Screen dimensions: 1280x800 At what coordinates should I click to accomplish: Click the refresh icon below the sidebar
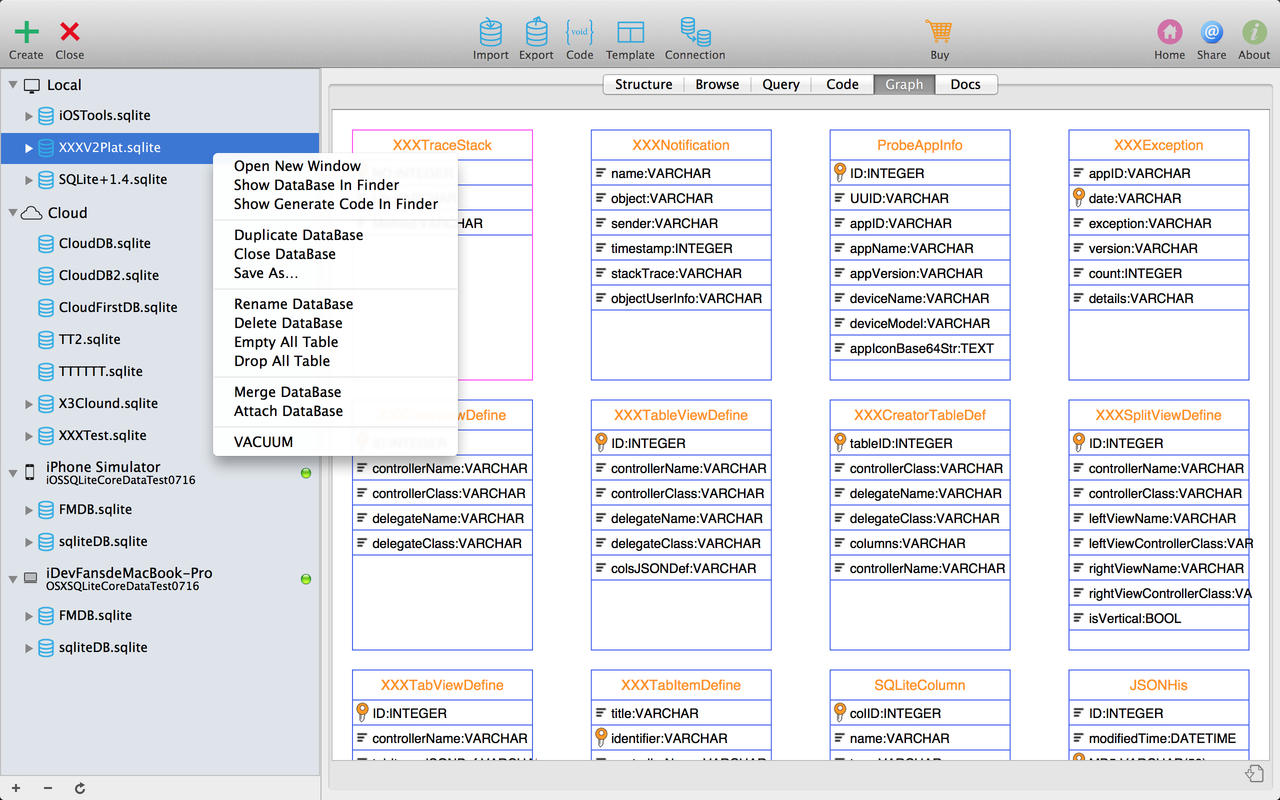[x=80, y=789]
